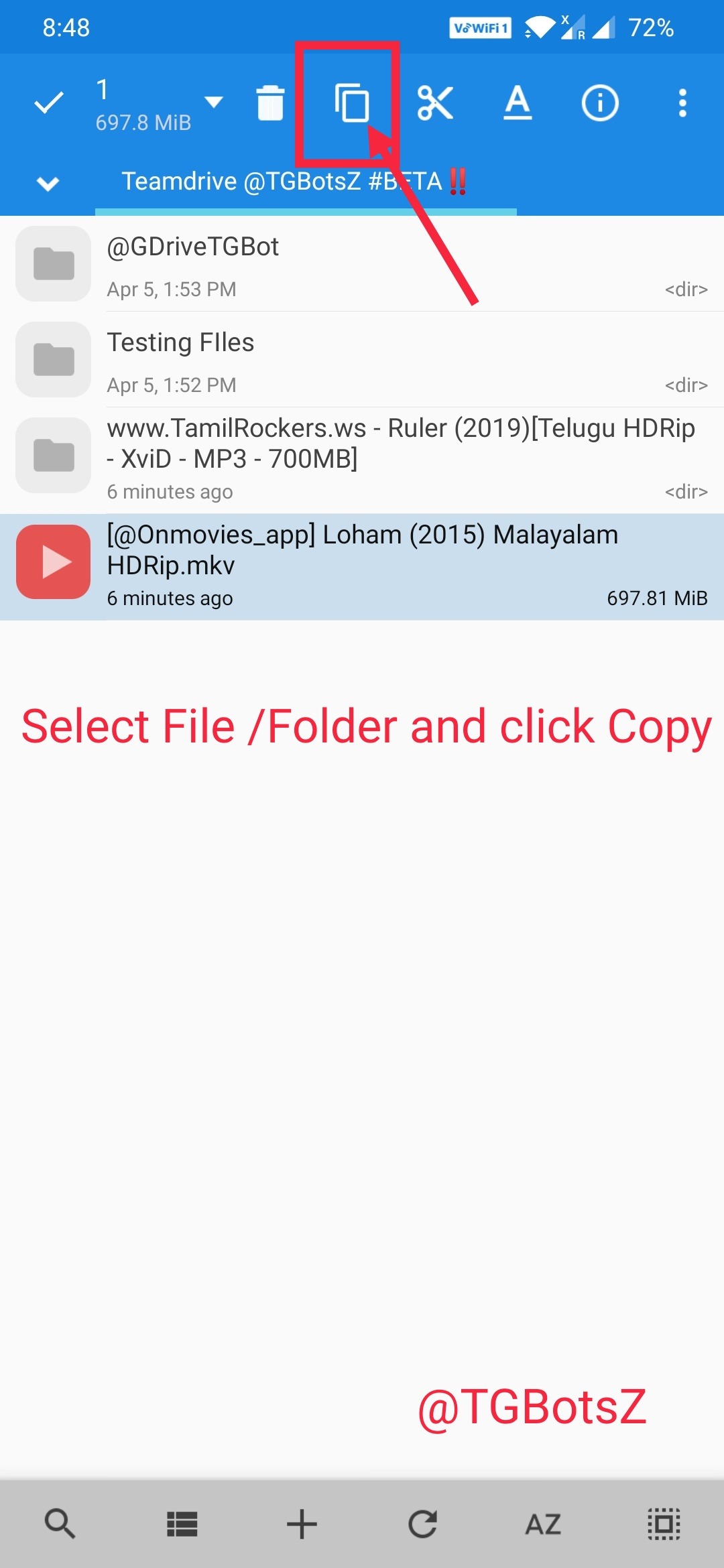Open the @GDriveTGBot folder
The image size is (724, 1568).
coord(362,264)
